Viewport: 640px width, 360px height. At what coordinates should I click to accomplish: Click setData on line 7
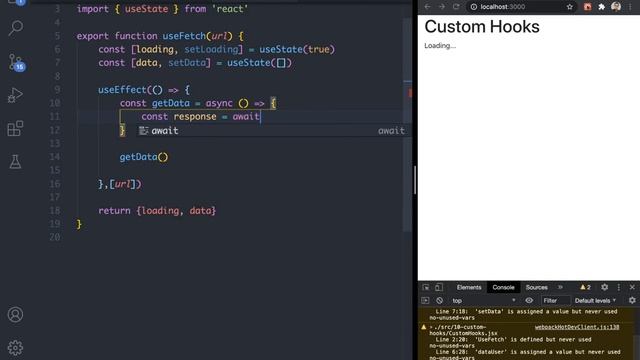[x=187, y=63]
